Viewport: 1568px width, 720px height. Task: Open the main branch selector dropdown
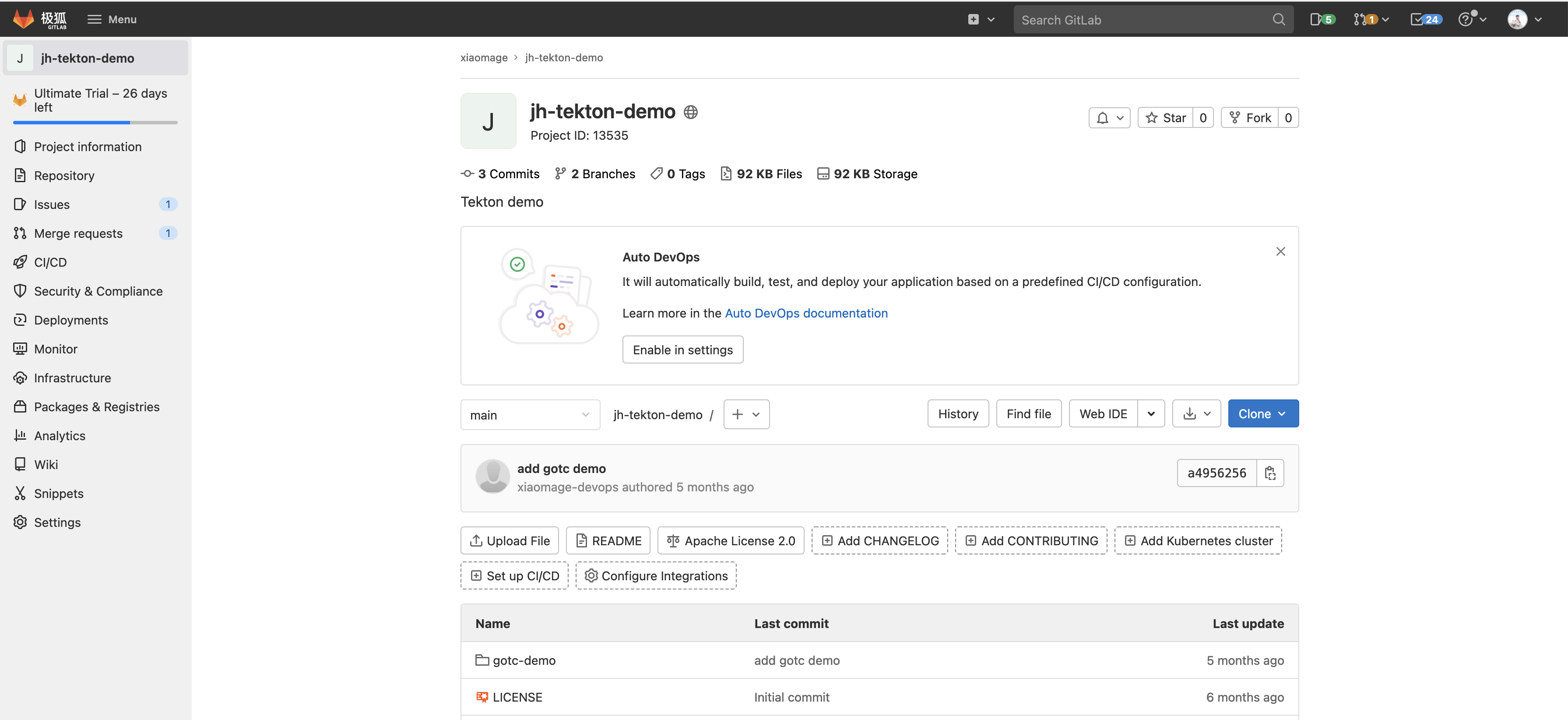click(529, 414)
